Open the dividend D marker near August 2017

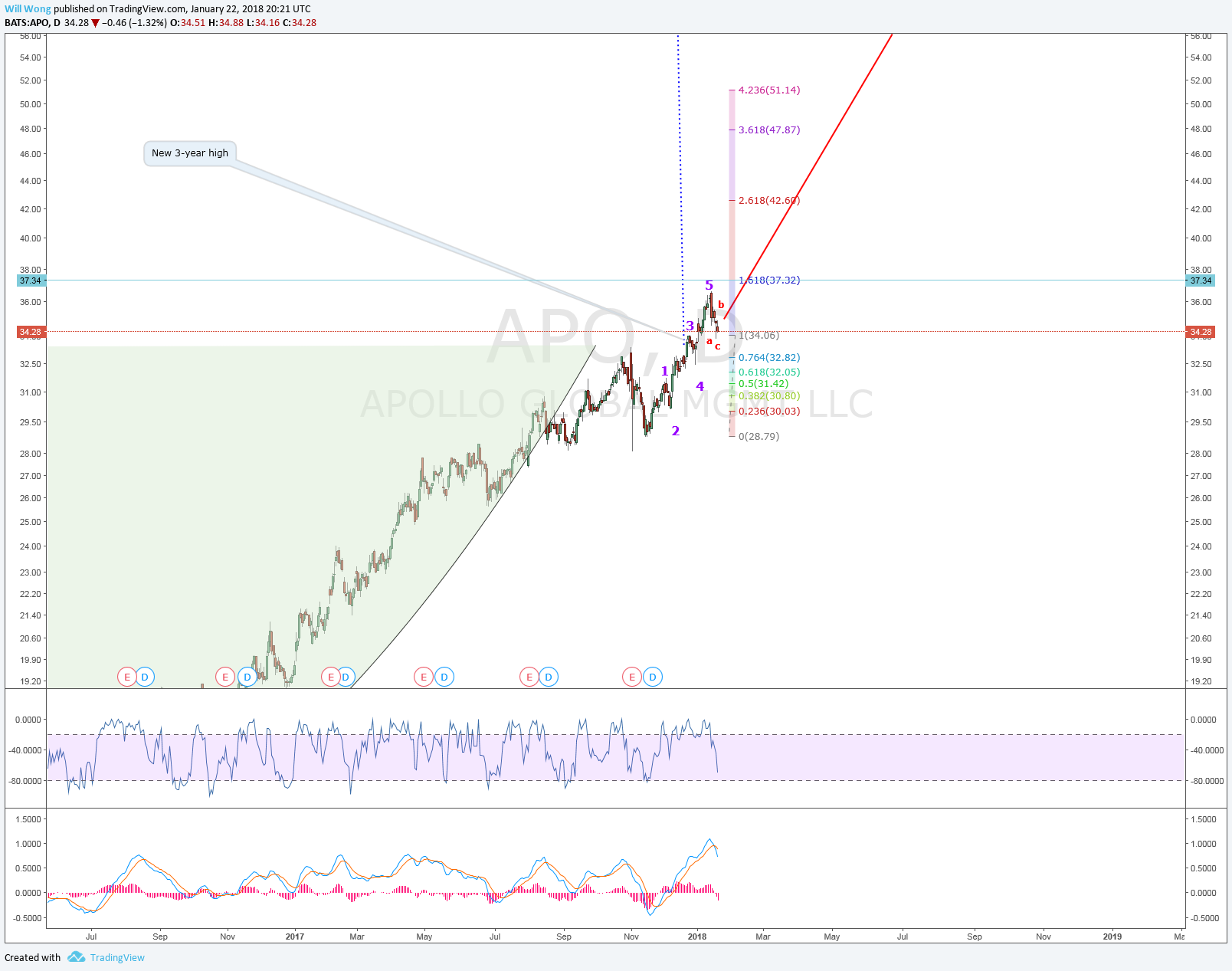(x=548, y=677)
